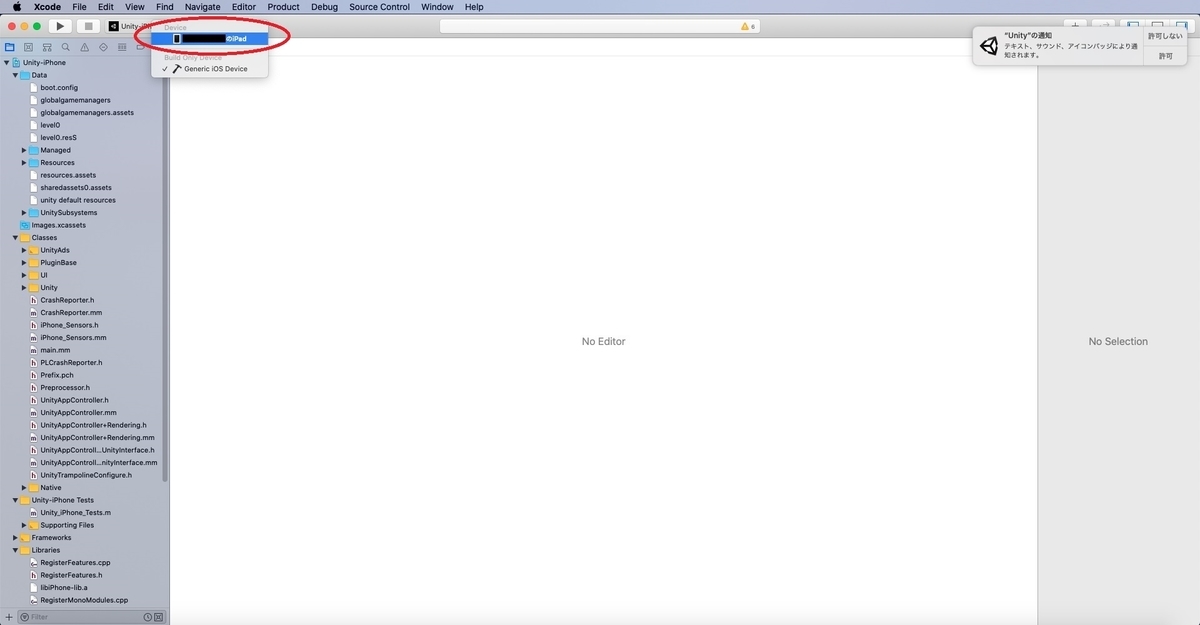Expand the Managed folder
1200x625 pixels.
[24, 150]
